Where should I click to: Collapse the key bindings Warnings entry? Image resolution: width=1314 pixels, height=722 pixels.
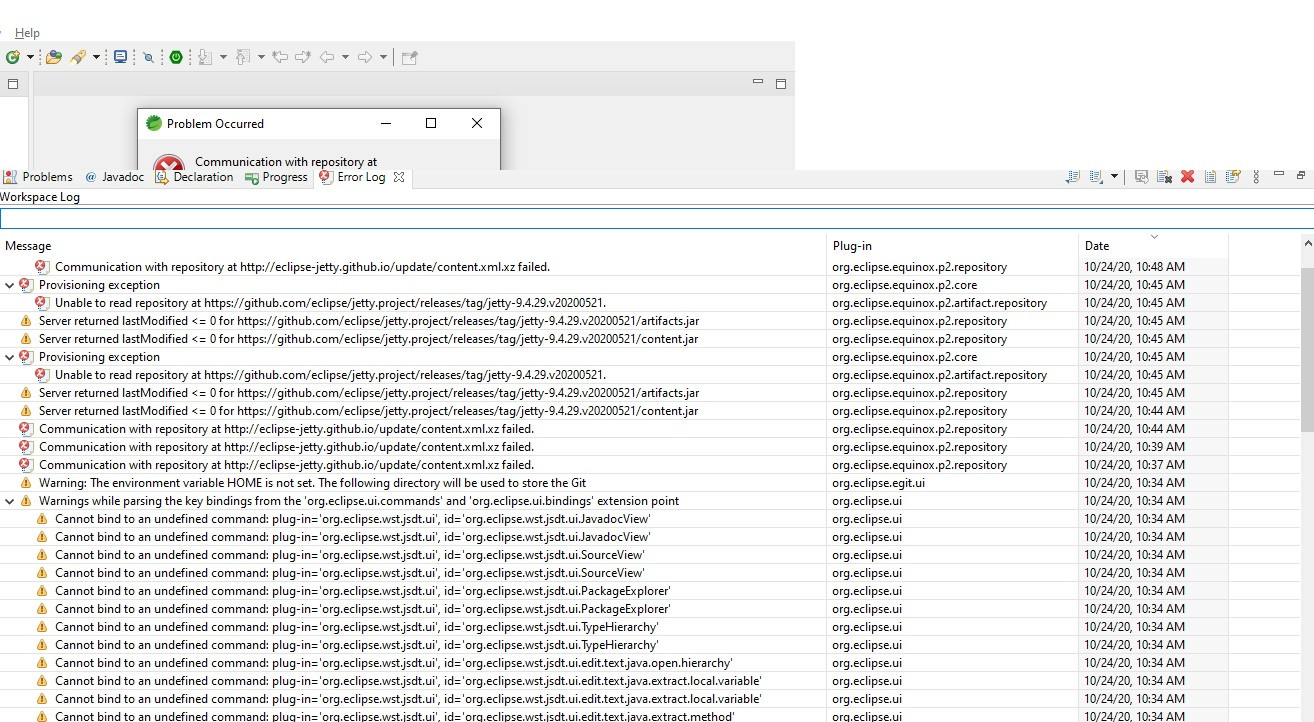pos(10,501)
